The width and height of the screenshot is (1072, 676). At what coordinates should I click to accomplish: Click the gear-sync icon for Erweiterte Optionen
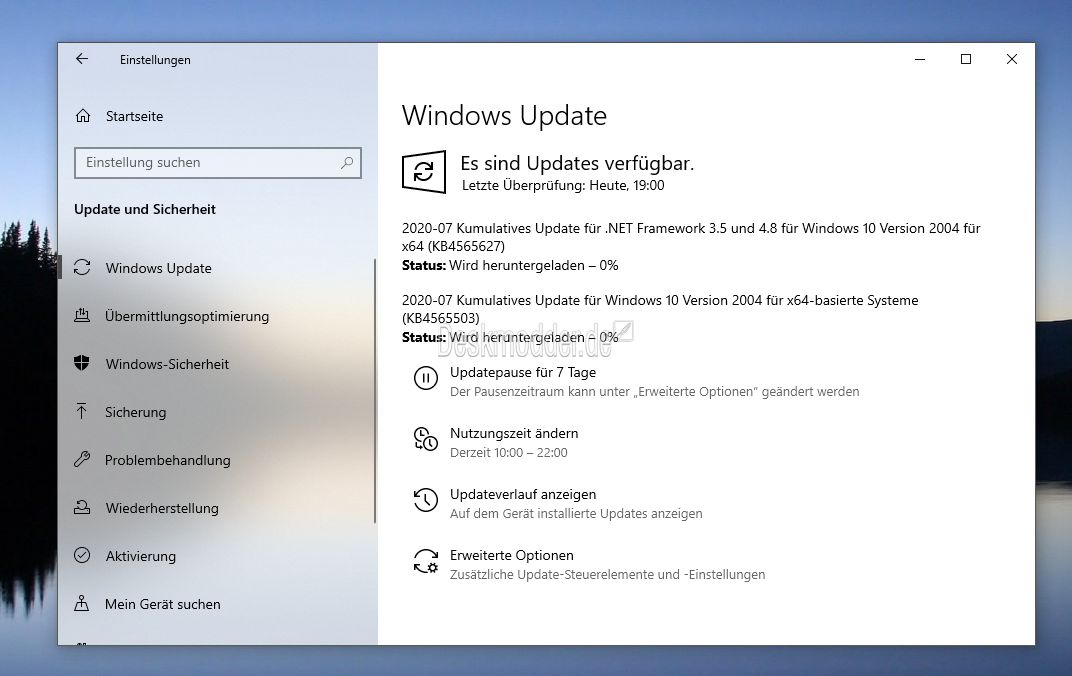[425, 561]
